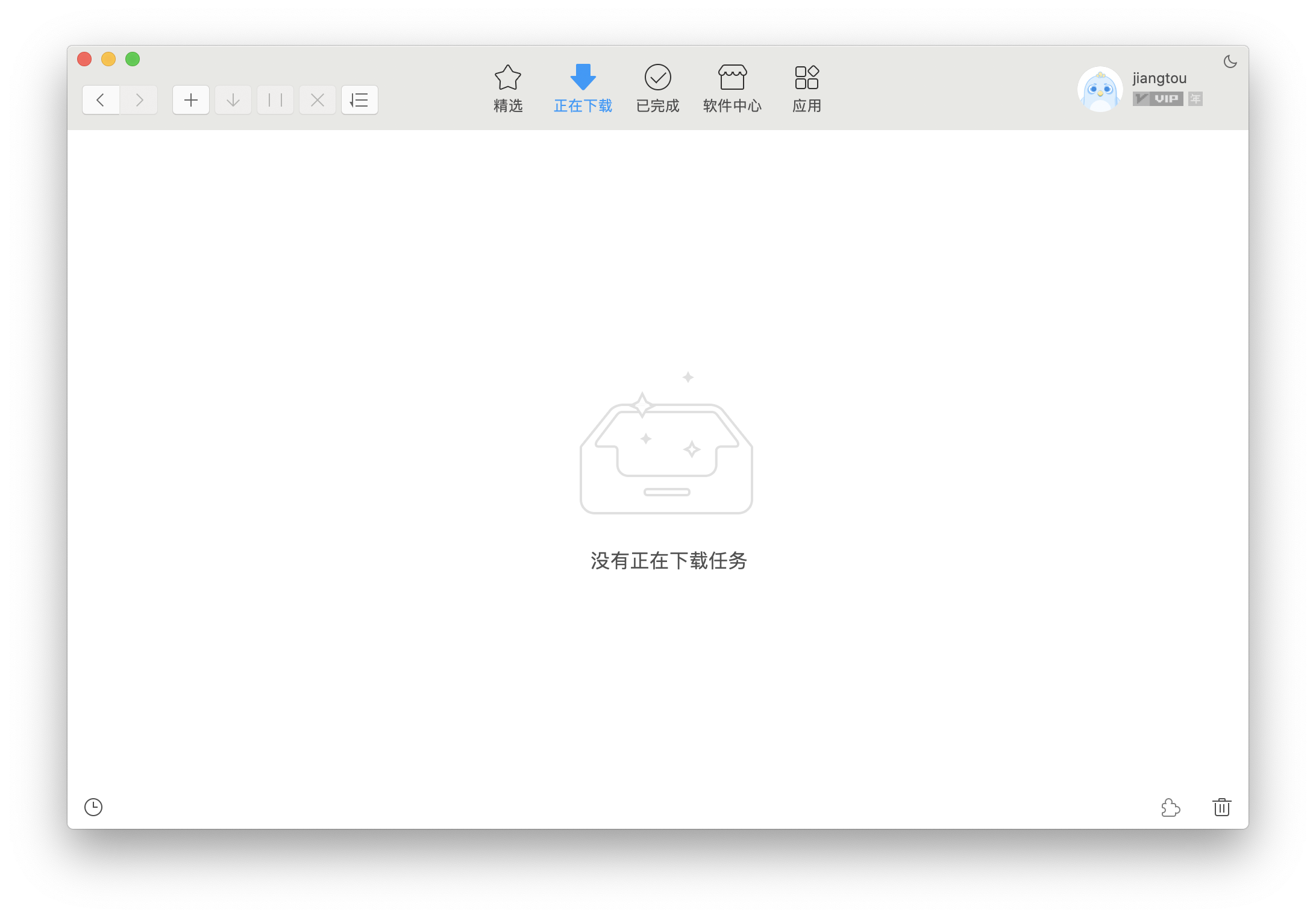The width and height of the screenshot is (1316, 918).
Task: Open the sort order options
Action: pos(359,99)
